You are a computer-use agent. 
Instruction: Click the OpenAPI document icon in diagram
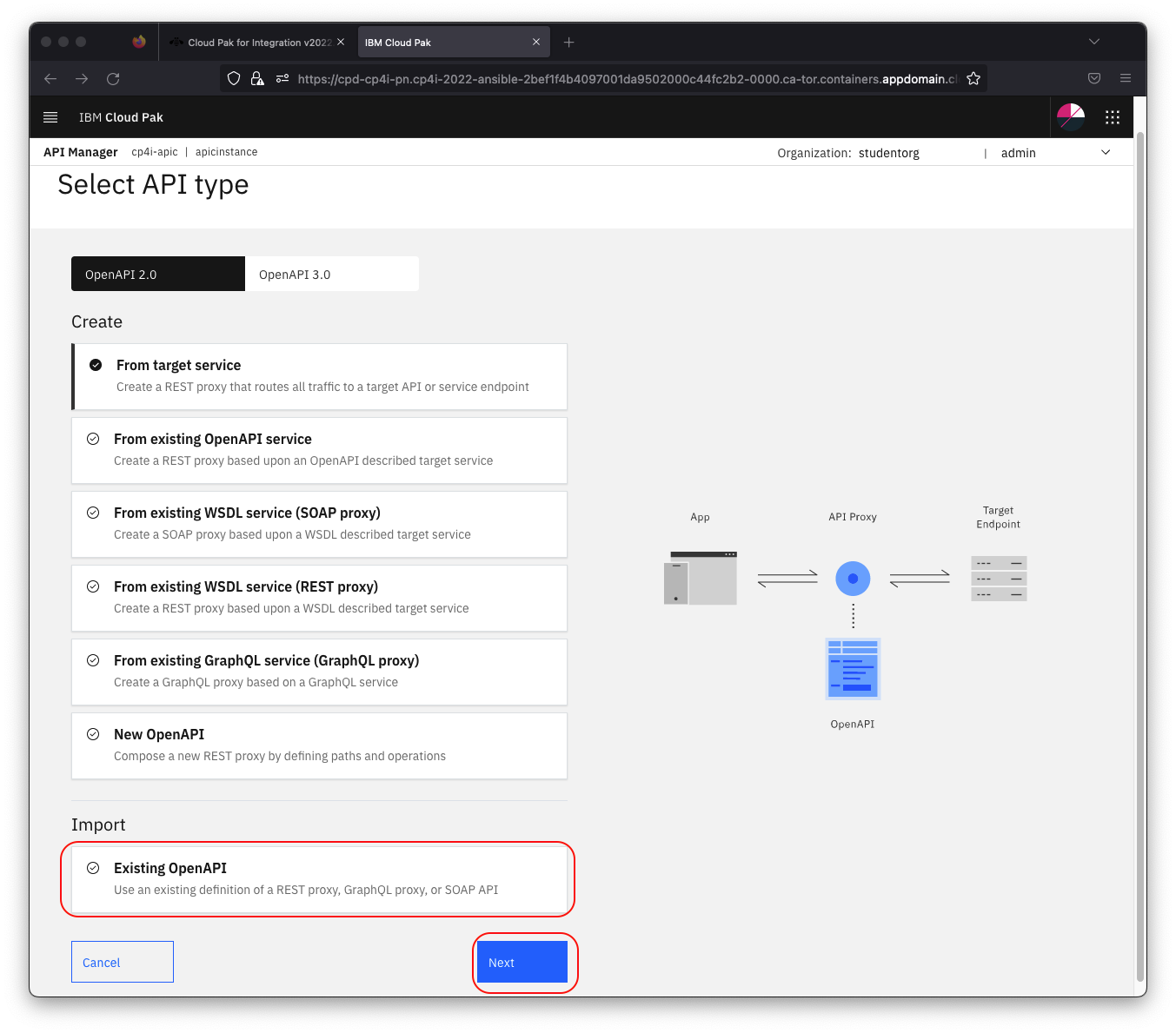[x=853, y=669]
